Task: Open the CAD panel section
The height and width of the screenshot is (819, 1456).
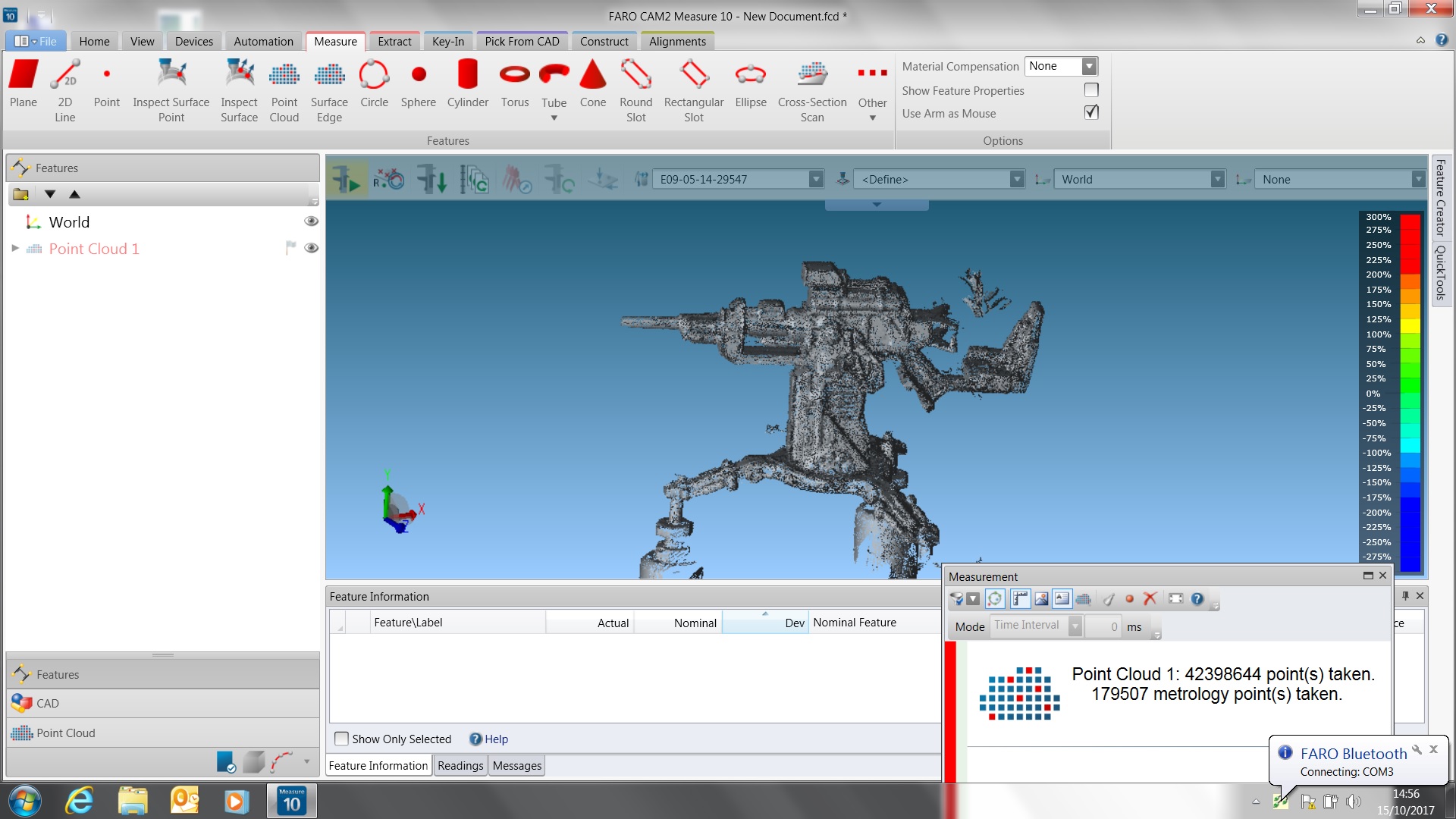Action: tap(163, 704)
